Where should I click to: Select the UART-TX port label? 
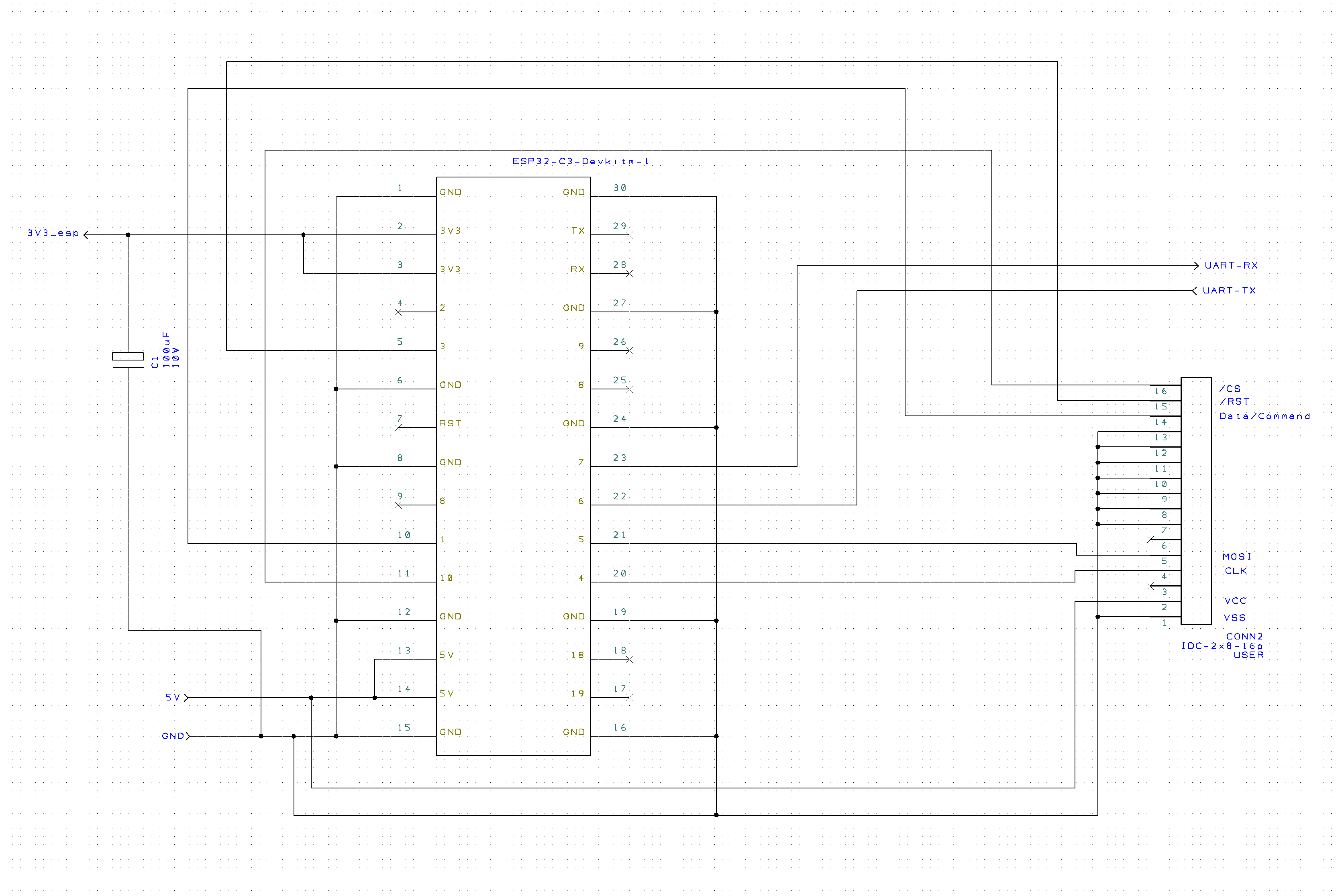coord(1229,291)
